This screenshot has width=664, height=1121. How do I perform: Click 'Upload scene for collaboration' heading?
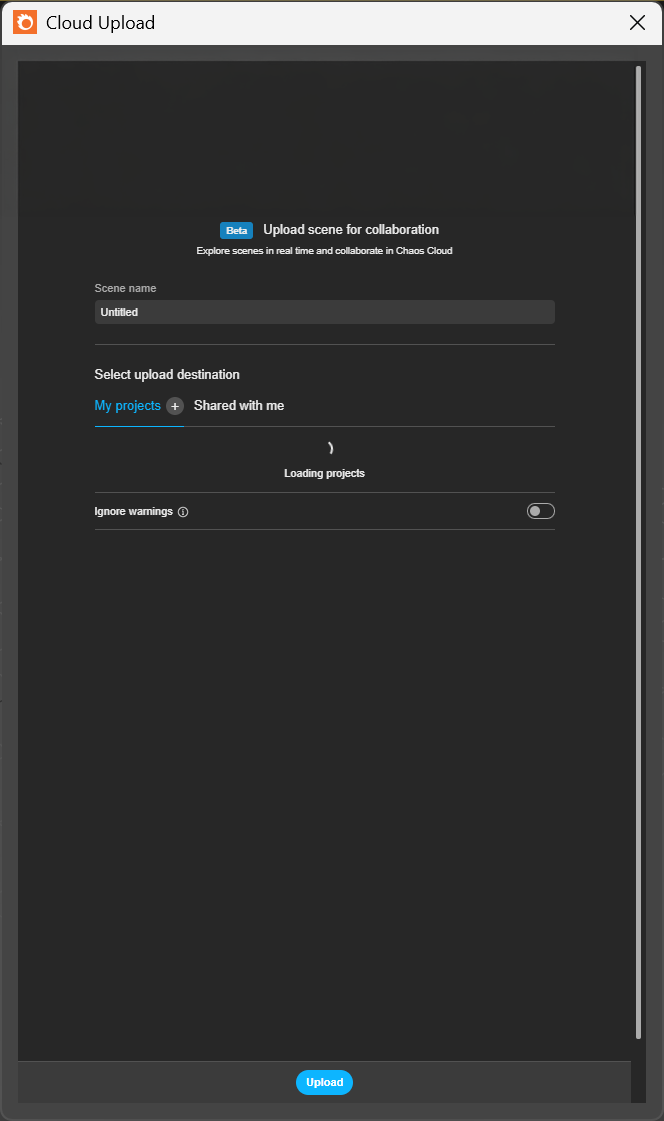coord(351,229)
